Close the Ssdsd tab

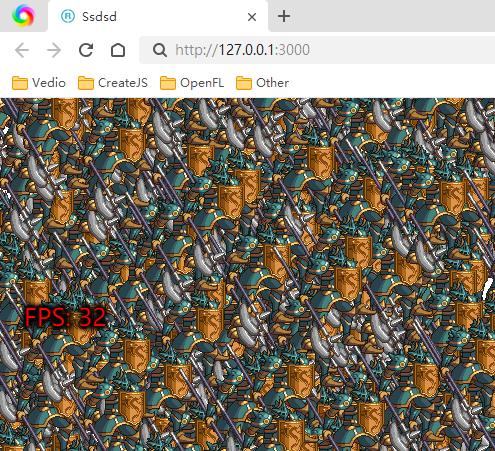pyautogui.click(x=252, y=17)
